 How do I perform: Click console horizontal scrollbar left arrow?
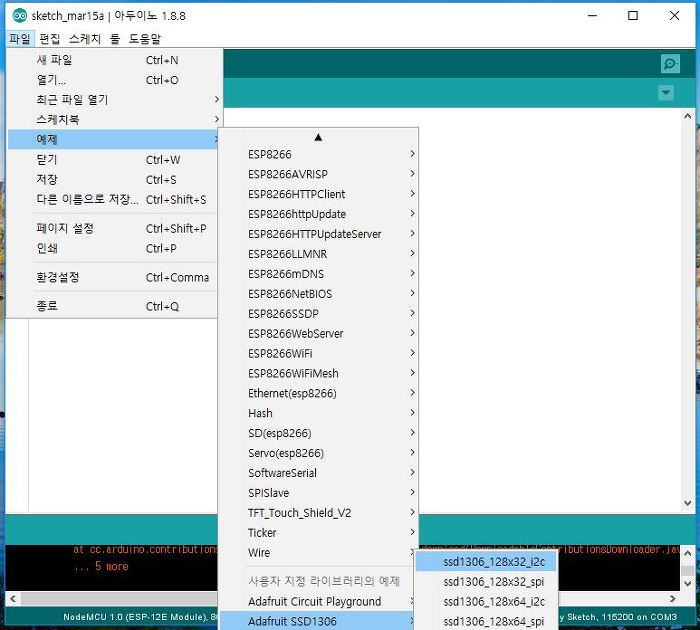(x=13, y=599)
